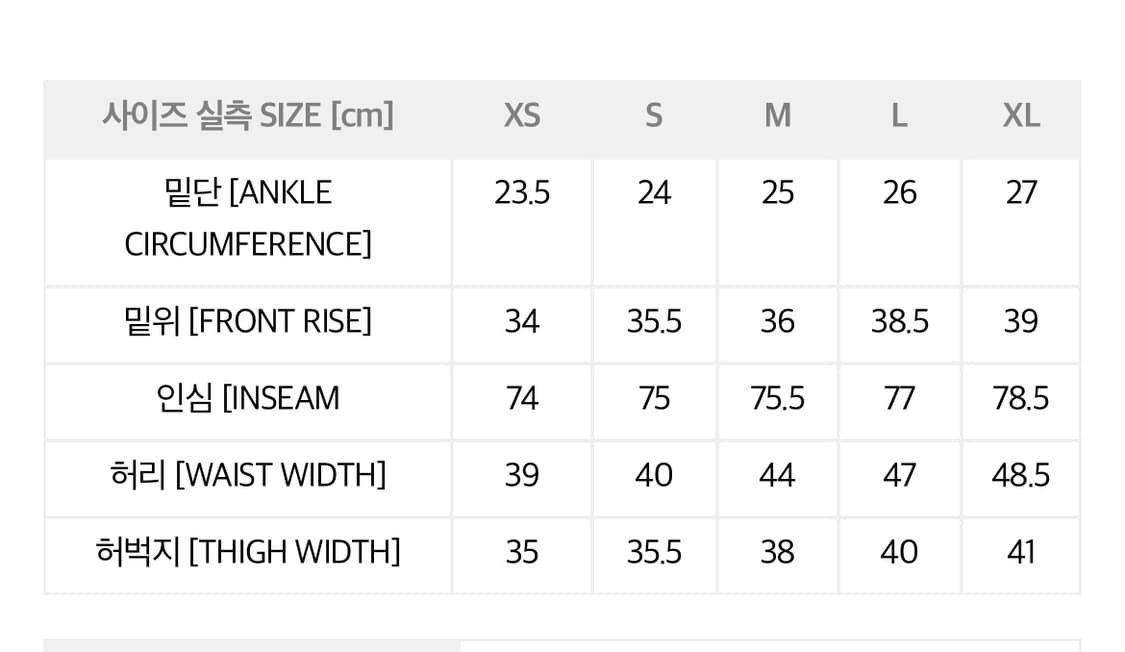
Task: Click the XL size column header
Action: click(x=1021, y=116)
